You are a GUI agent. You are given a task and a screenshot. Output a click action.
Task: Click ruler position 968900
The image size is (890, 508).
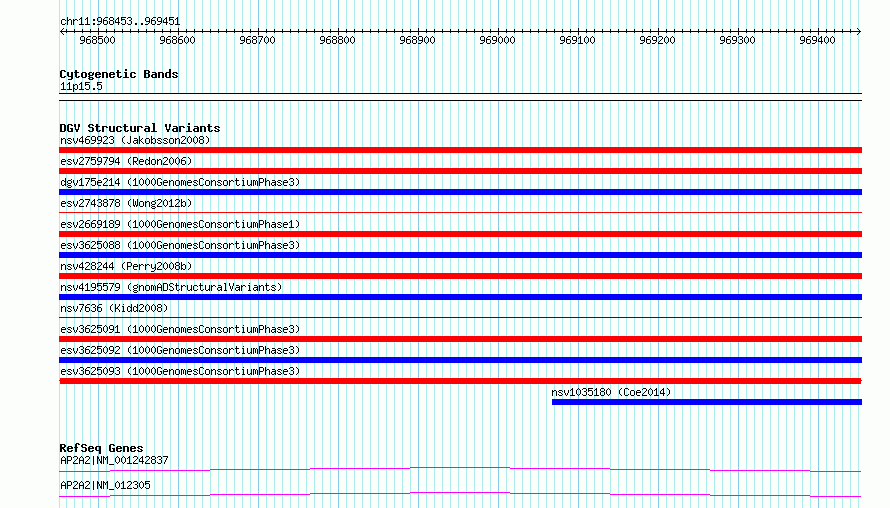click(417, 40)
